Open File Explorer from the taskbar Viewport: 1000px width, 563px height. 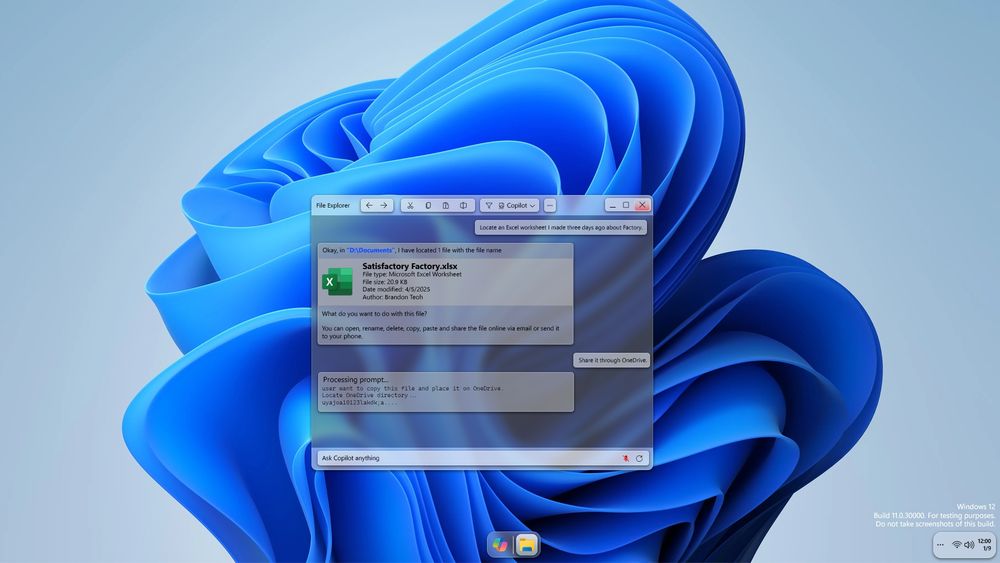pyautogui.click(x=527, y=545)
